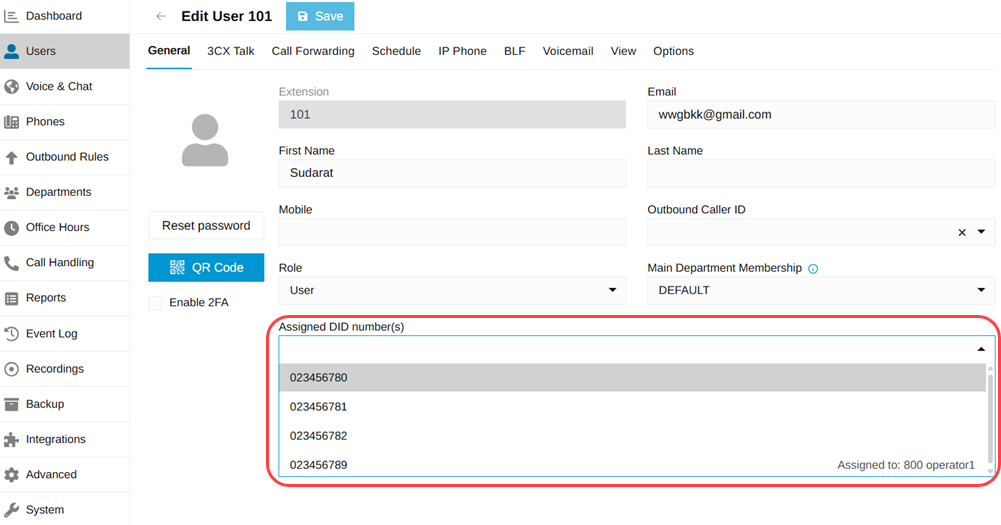Click the System wrench icon

click(11, 510)
